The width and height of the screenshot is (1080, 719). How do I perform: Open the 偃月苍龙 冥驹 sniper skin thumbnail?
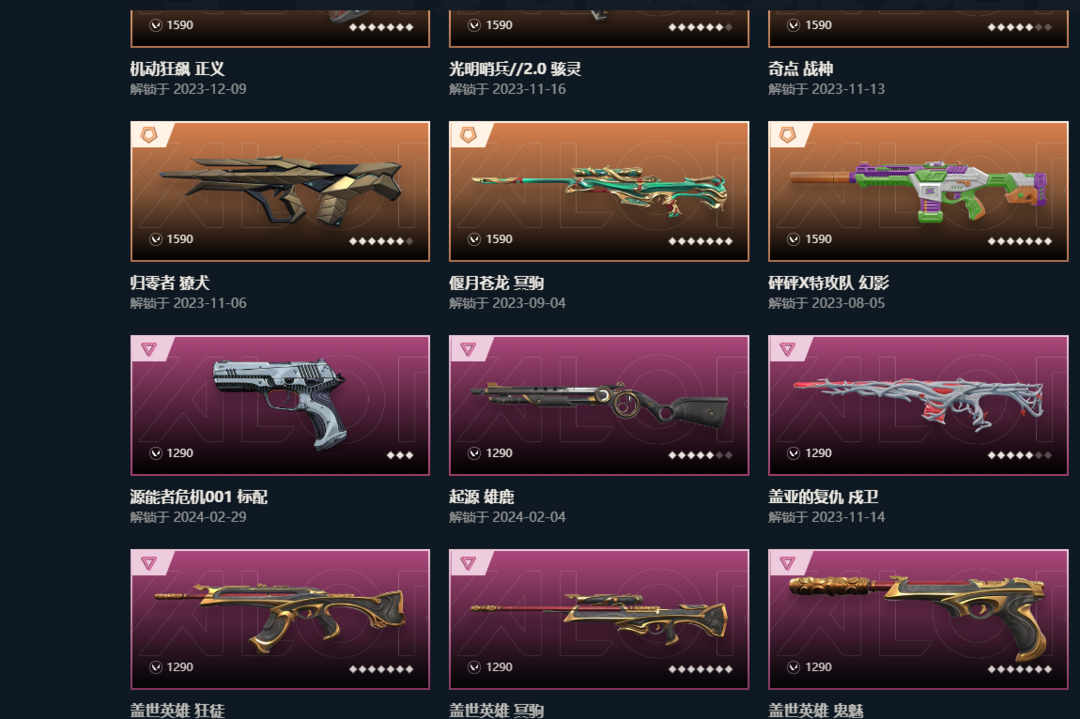(x=599, y=191)
